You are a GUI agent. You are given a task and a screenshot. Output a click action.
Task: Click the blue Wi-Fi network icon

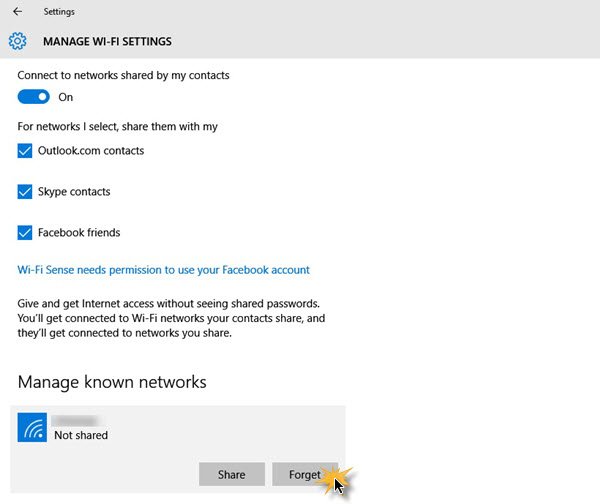[34, 428]
